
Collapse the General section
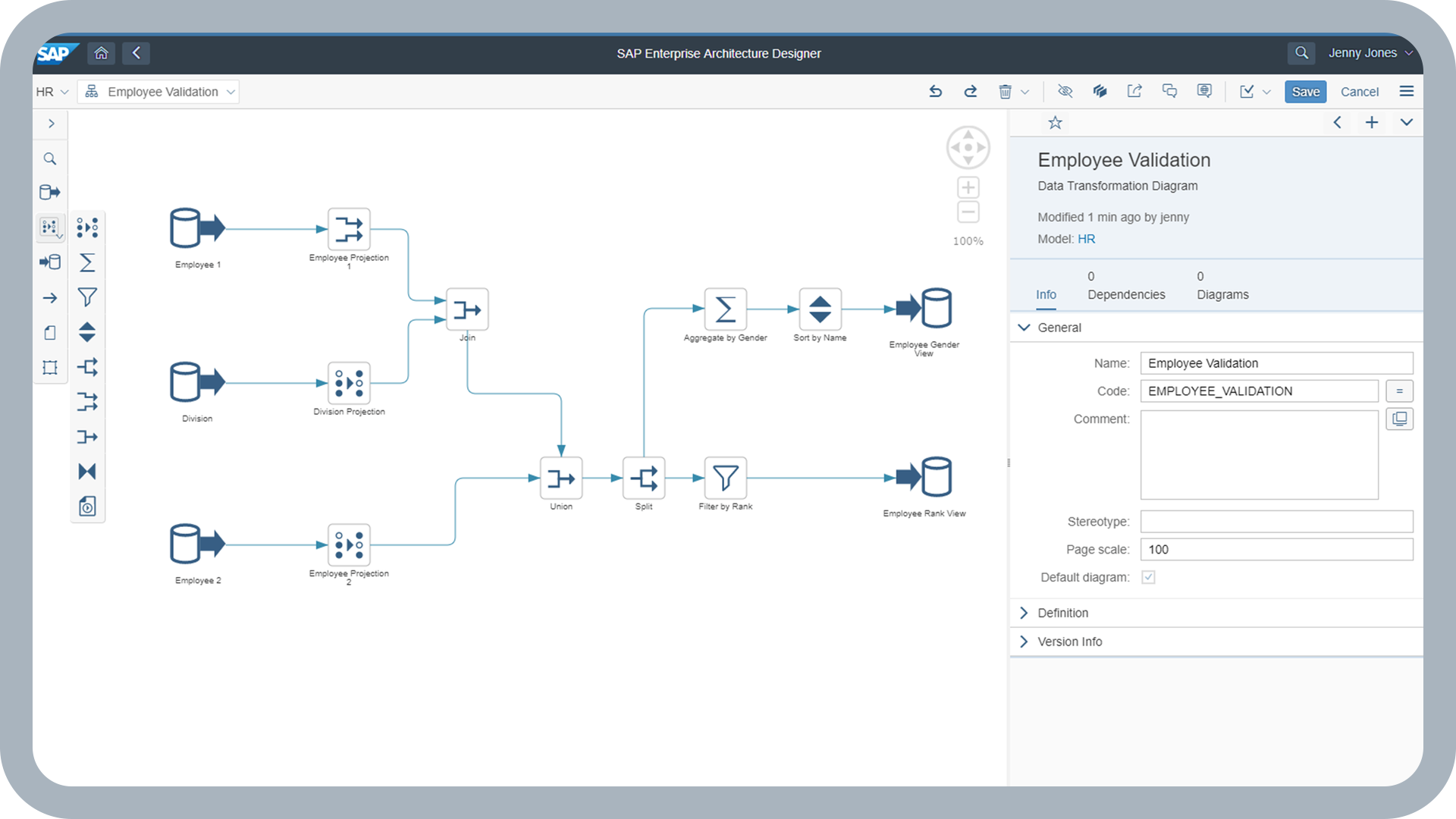(1025, 328)
